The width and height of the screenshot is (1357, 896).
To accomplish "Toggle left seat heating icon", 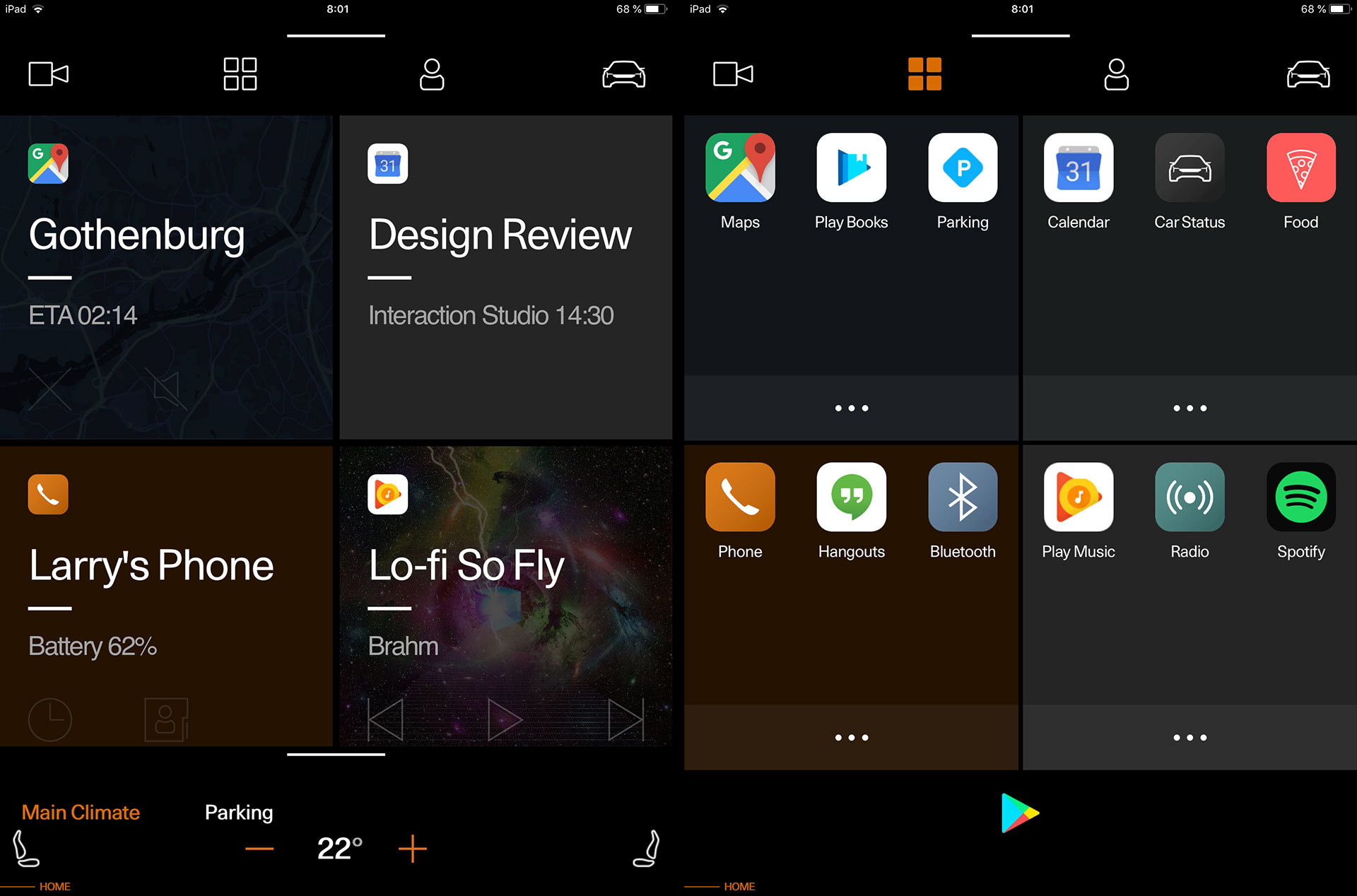I will (x=25, y=848).
